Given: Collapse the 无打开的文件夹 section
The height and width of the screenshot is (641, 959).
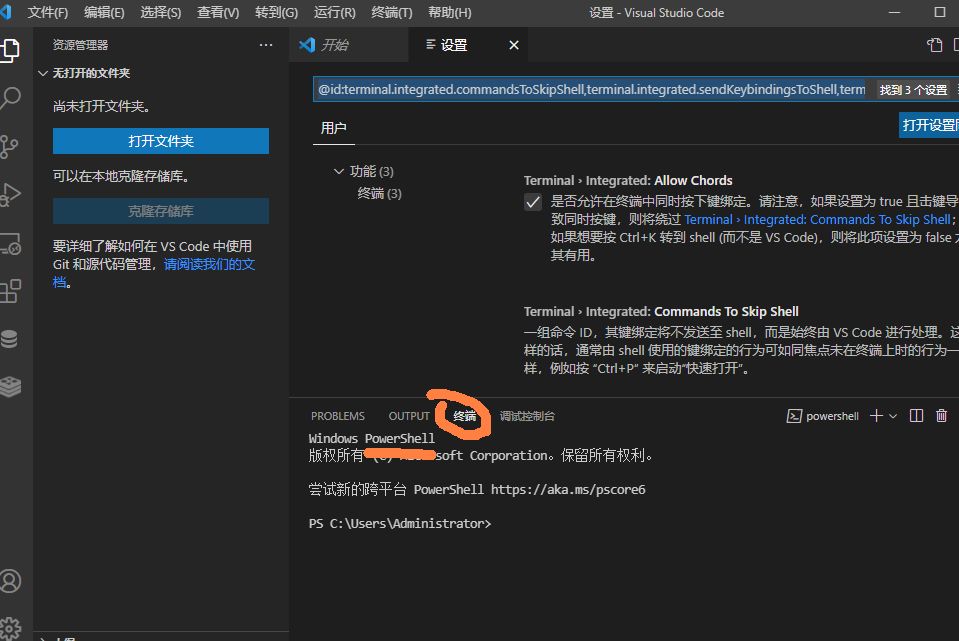Looking at the screenshot, I should tap(43, 73).
